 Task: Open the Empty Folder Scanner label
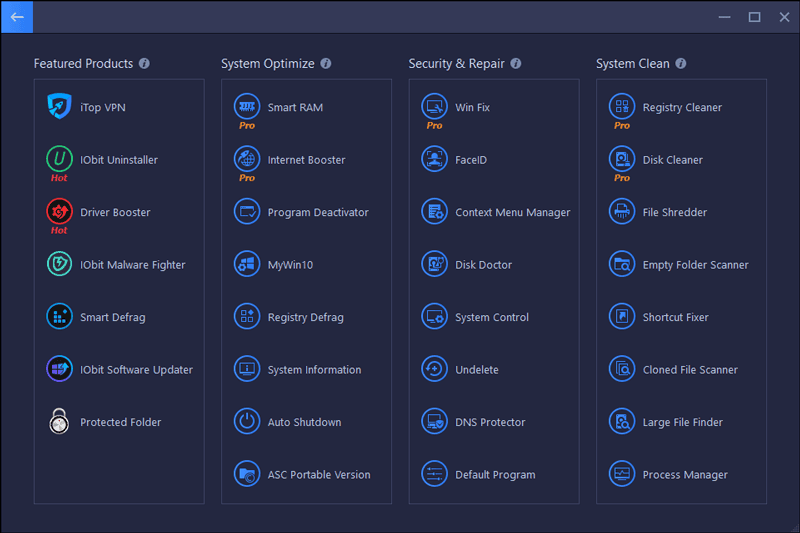[x=695, y=265]
